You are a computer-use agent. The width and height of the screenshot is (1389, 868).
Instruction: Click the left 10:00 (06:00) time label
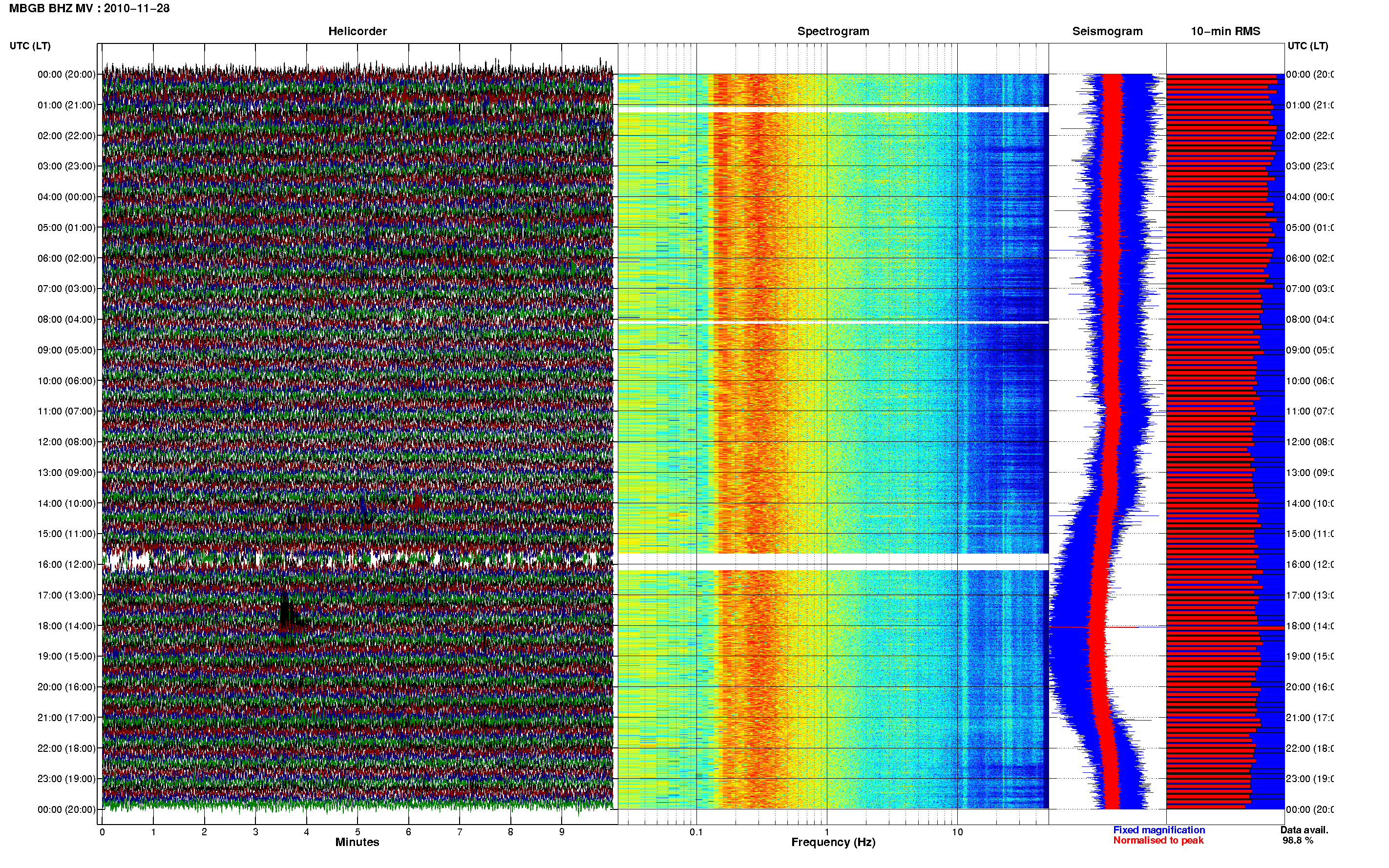66,381
